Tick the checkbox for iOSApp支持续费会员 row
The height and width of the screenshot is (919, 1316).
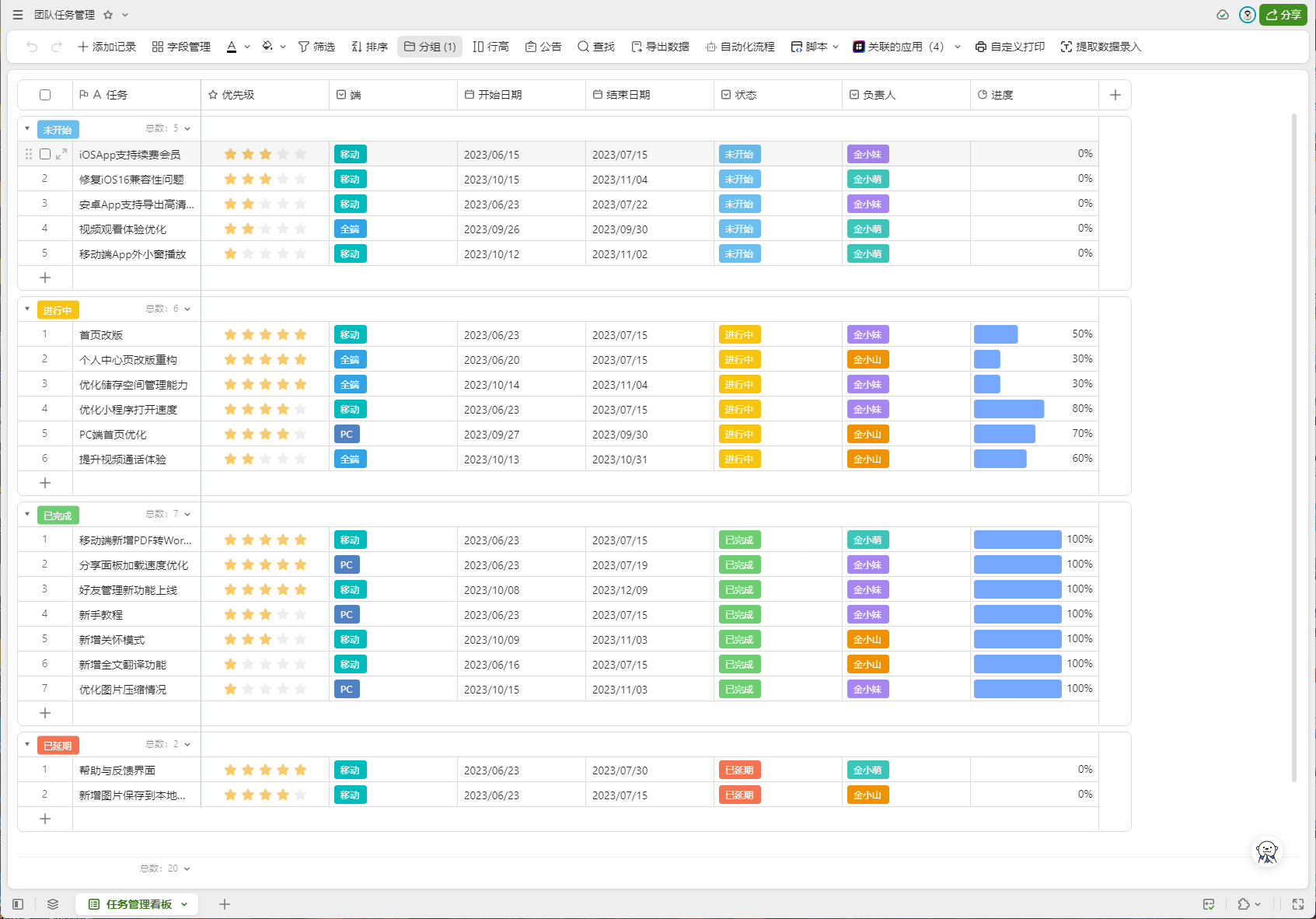45,154
